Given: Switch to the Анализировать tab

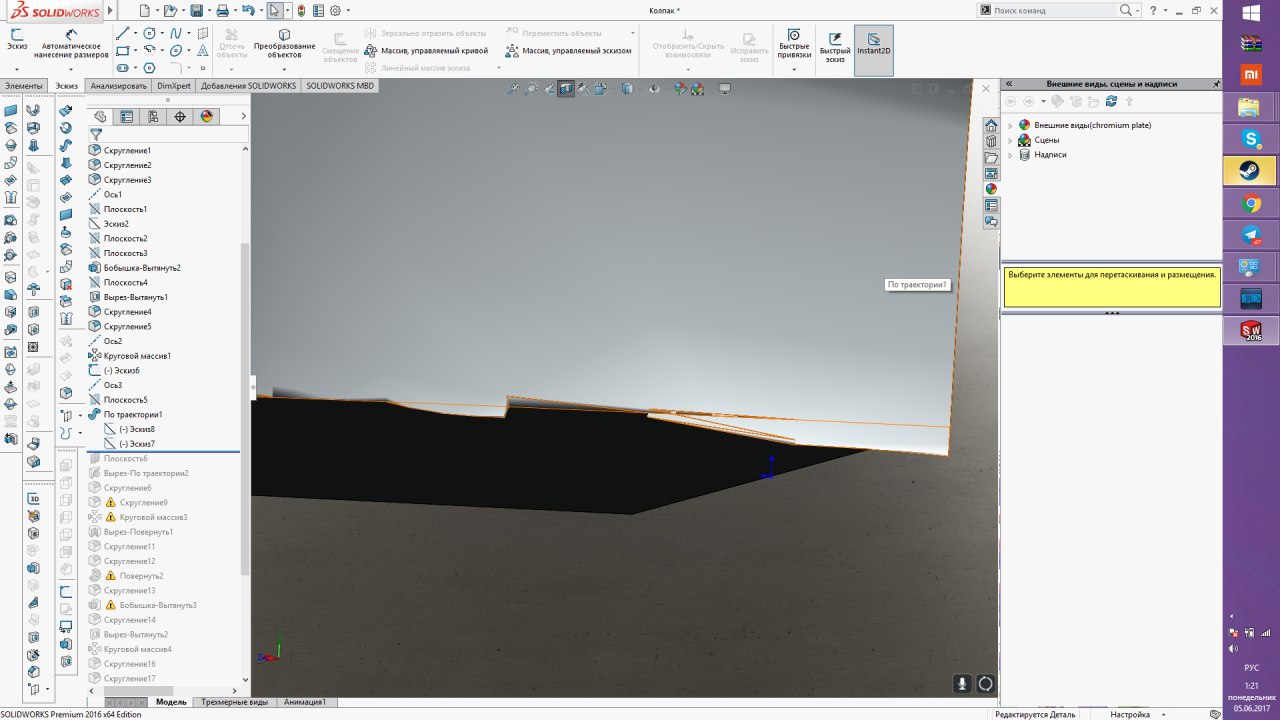Looking at the screenshot, I should pyautogui.click(x=119, y=86).
